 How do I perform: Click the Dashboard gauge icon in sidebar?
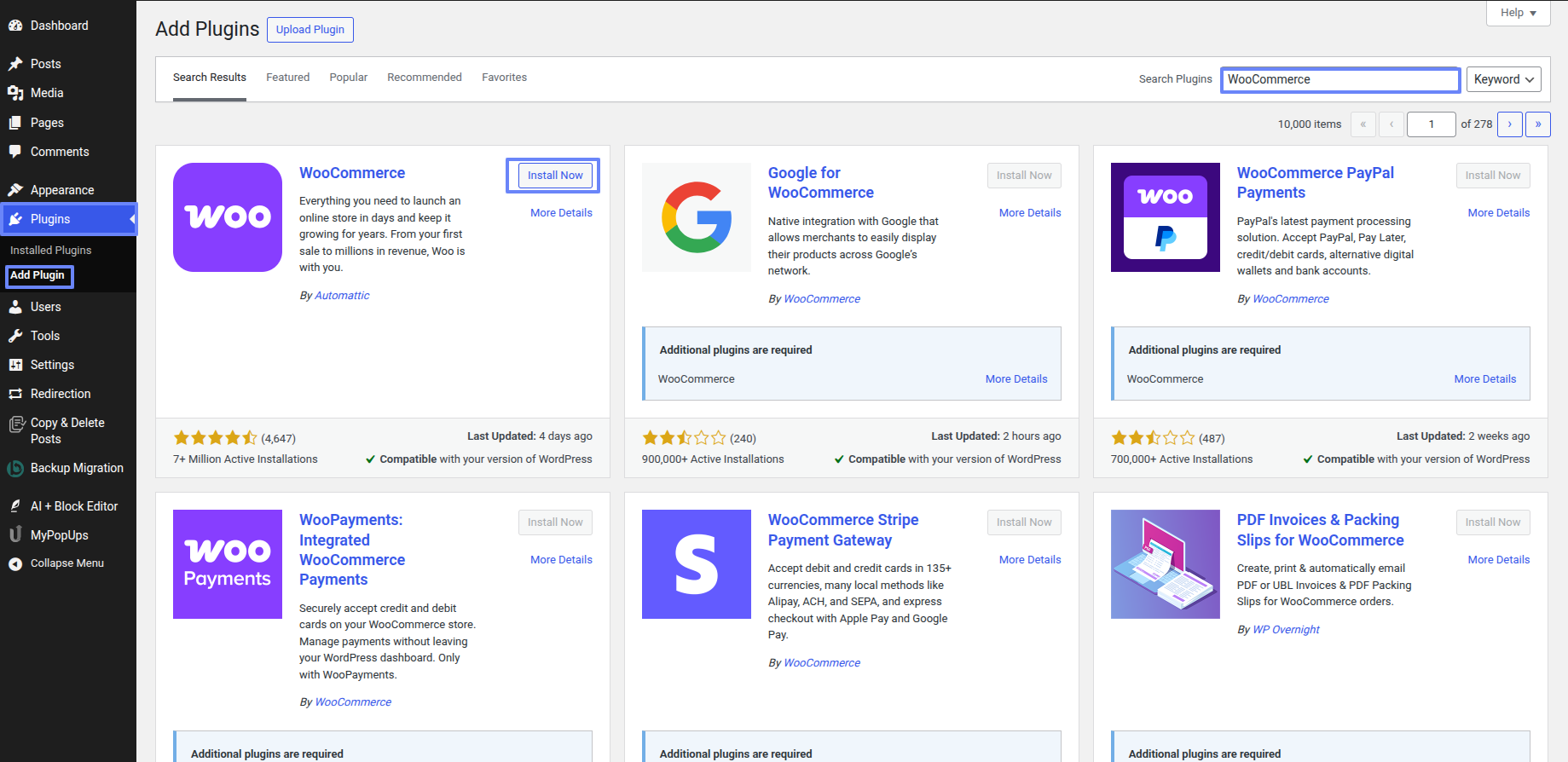pos(15,26)
